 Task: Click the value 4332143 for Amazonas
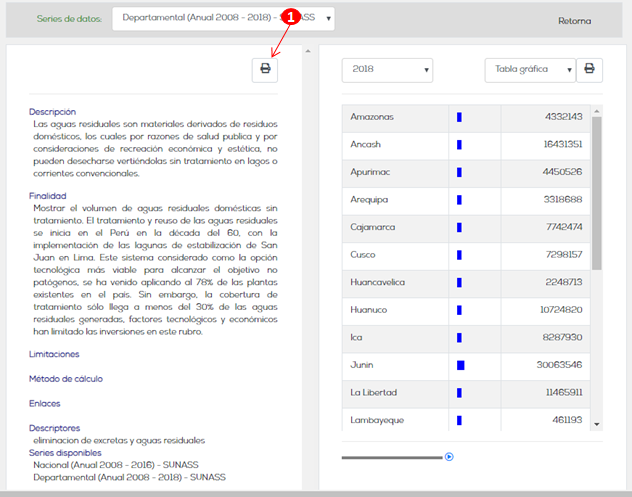563,117
